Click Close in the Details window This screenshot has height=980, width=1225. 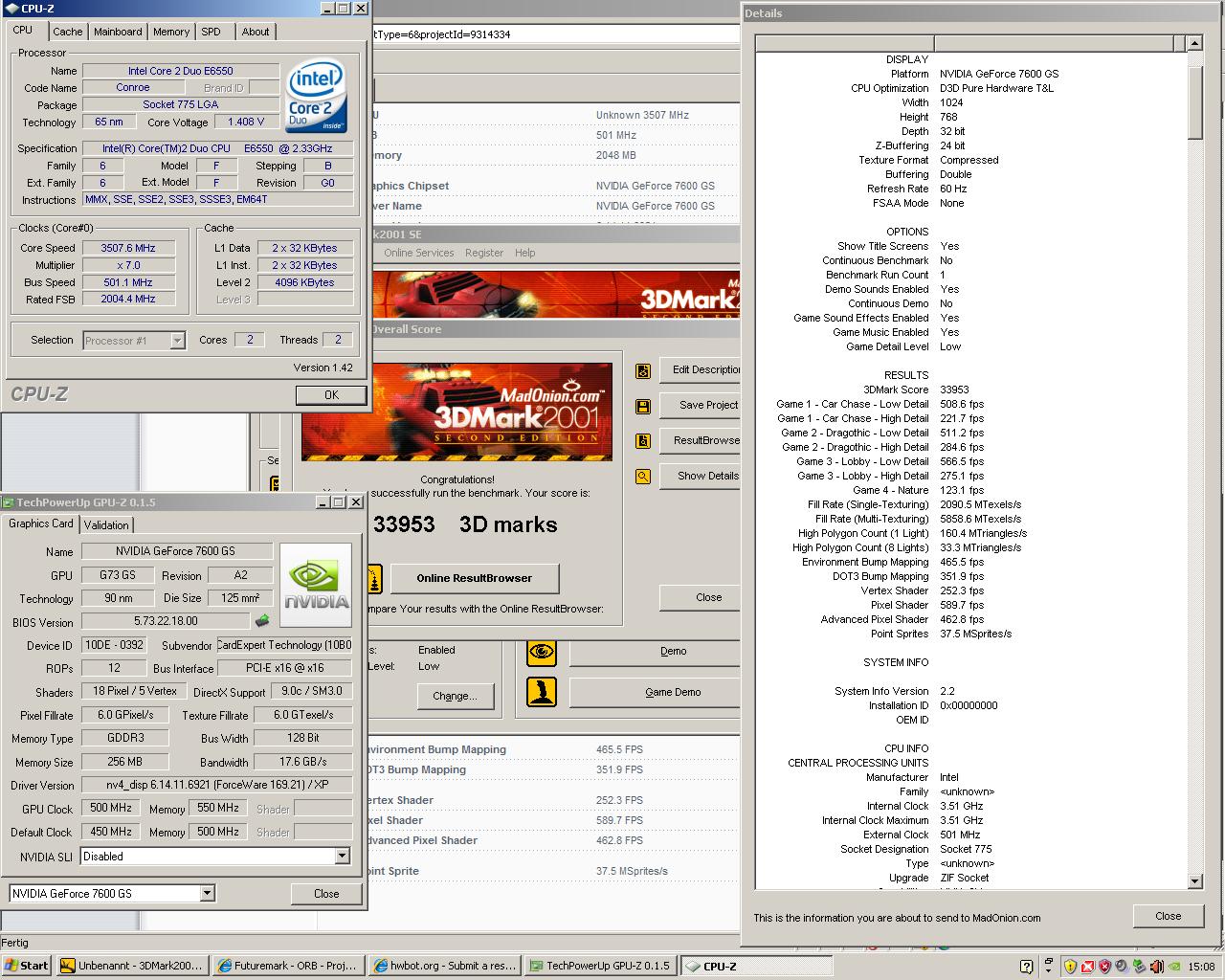pos(1169,916)
